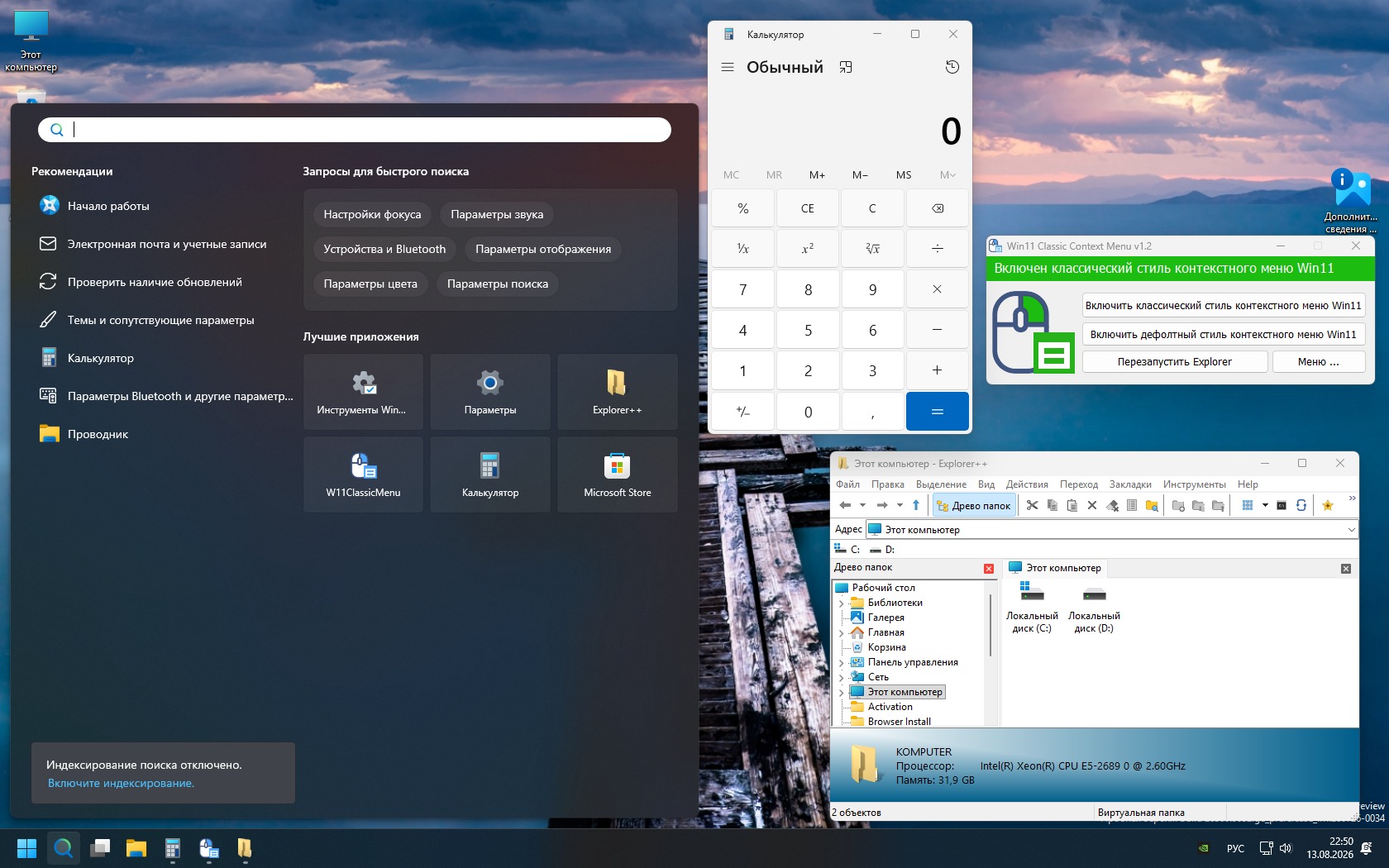1389x868 pixels.
Task: Click the Параметры звука quick search chip
Action: click(x=497, y=214)
